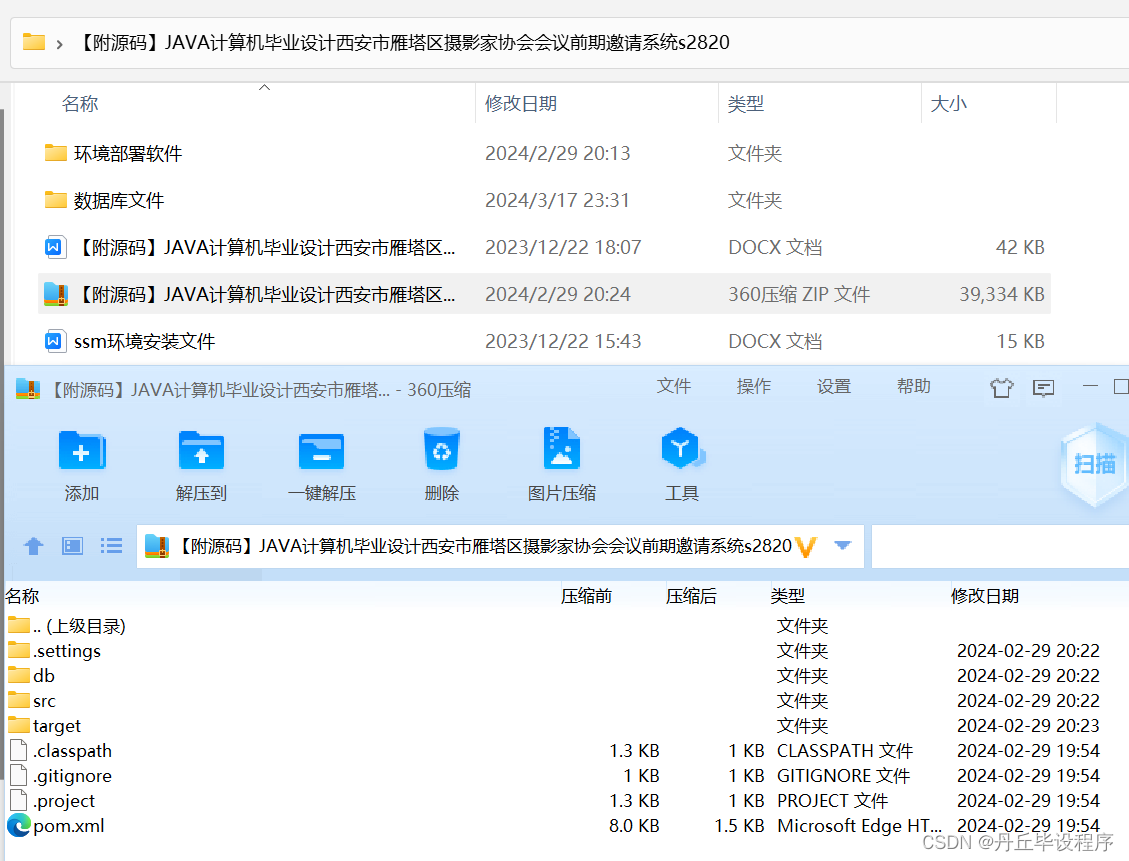
Task: Open the 文件 (File) menu
Action: [x=674, y=386]
